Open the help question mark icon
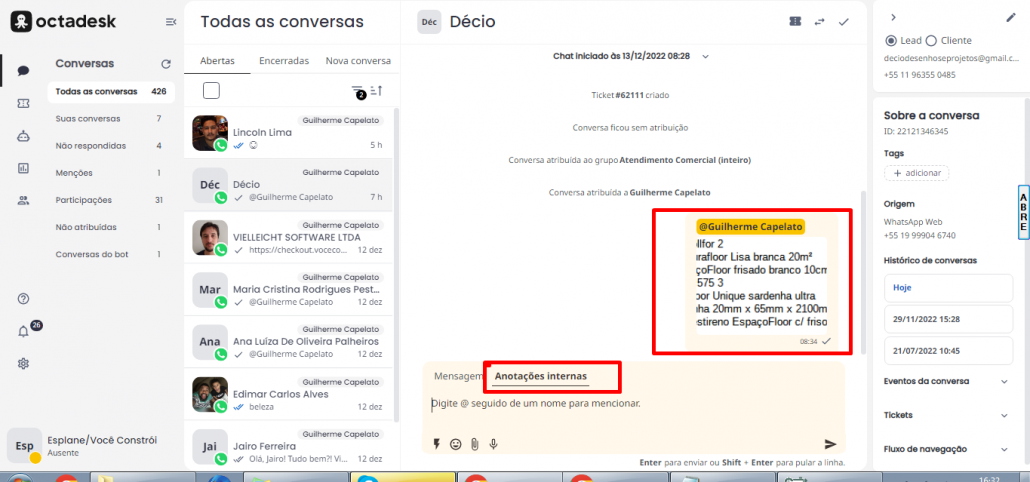The width and height of the screenshot is (1030, 482). (x=23, y=298)
